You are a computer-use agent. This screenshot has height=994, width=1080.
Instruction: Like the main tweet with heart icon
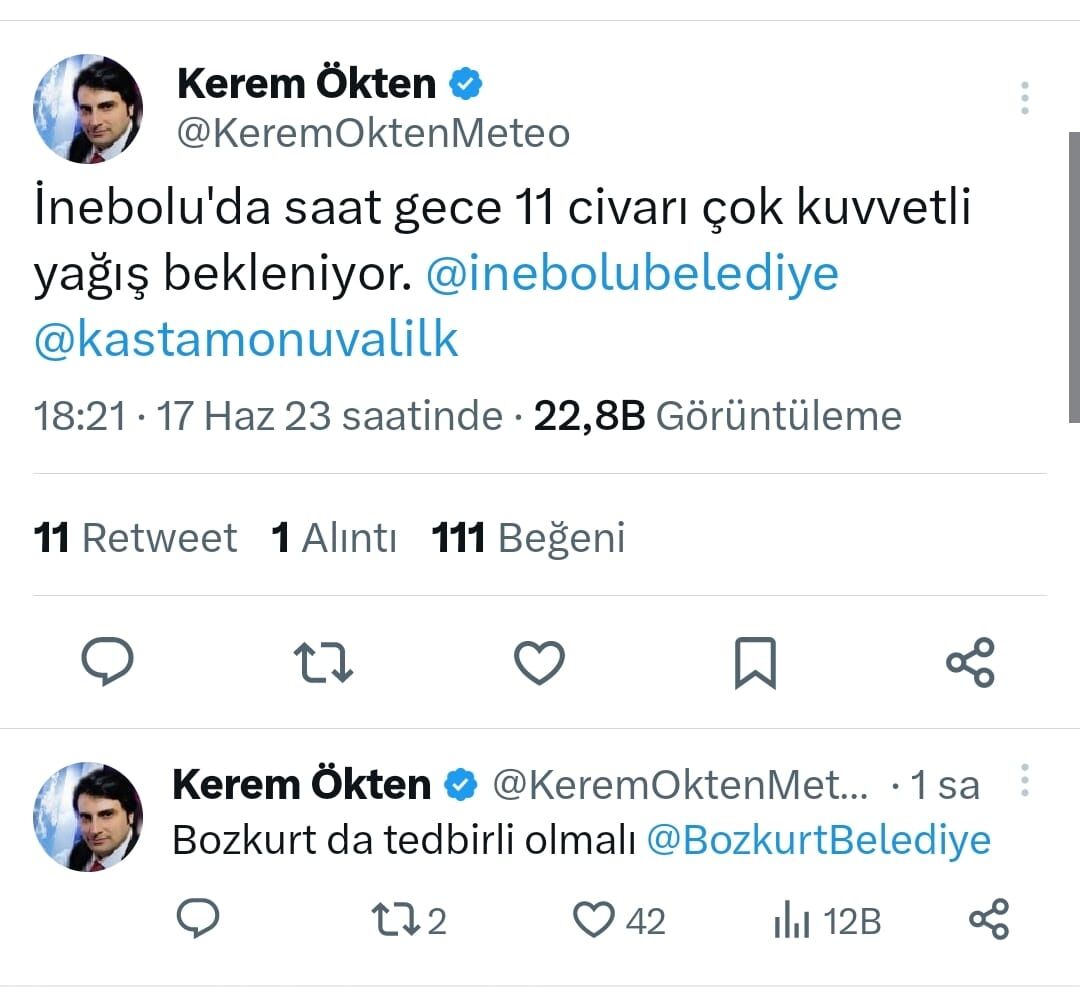coord(539,663)
